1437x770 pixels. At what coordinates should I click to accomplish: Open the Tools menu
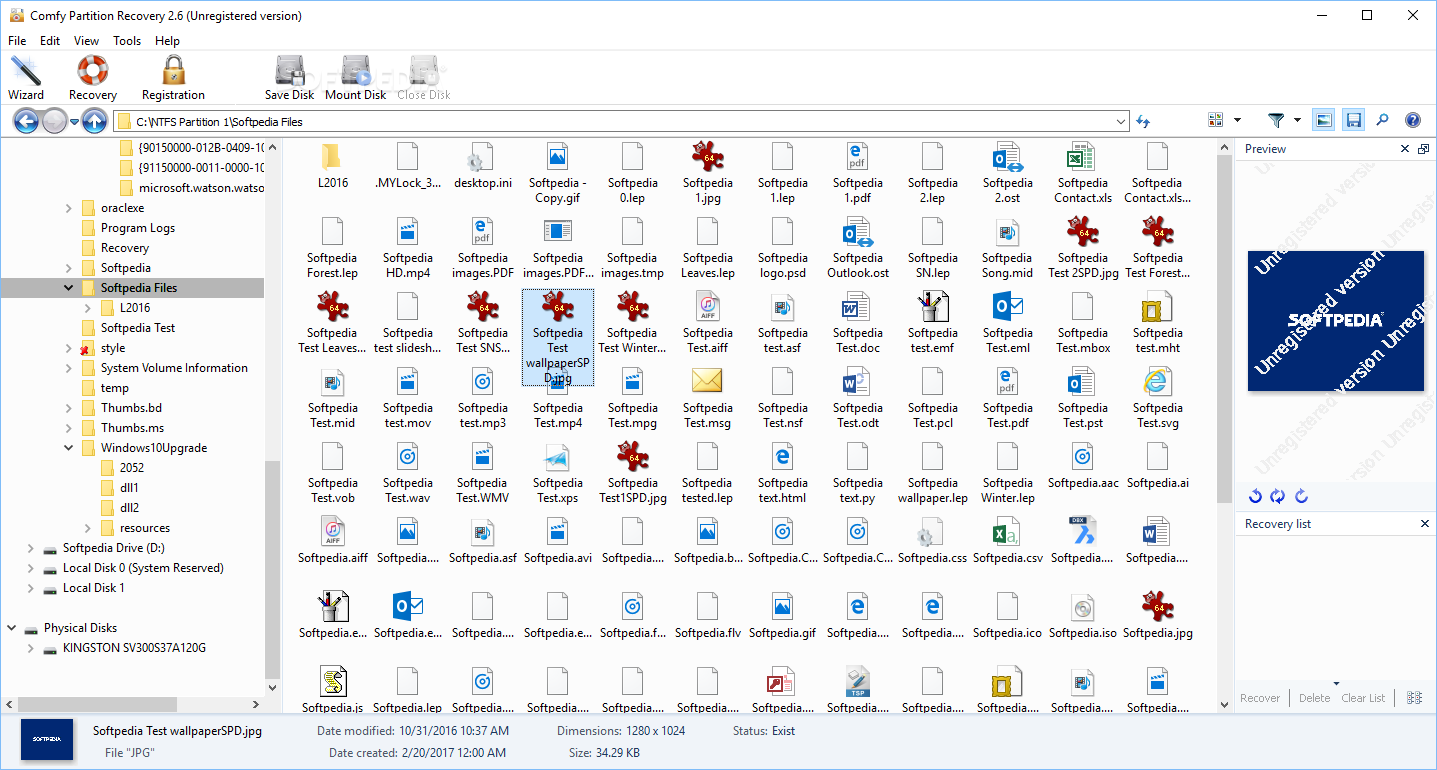click(127, 41)
